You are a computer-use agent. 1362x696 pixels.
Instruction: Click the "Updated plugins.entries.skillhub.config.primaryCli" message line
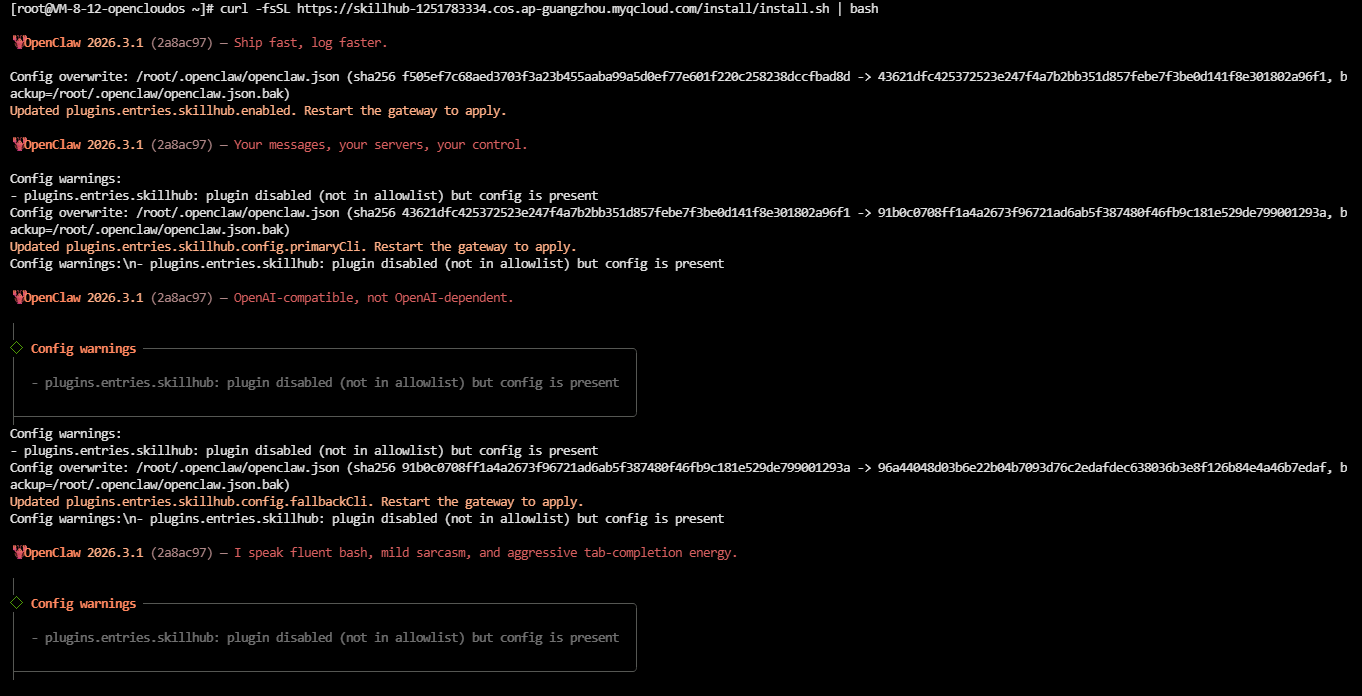coord(293,247)
